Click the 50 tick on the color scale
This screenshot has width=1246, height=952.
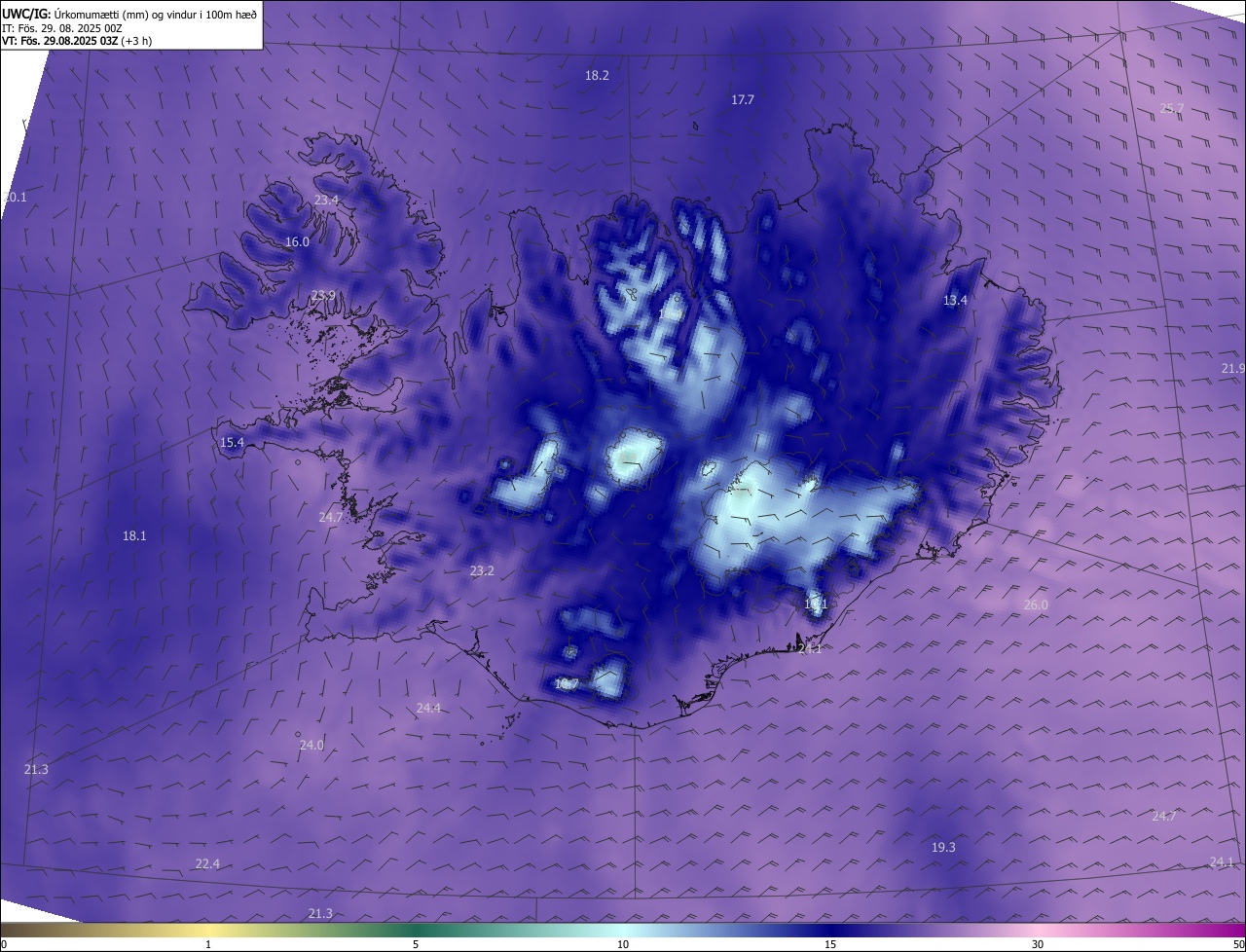1238,944
